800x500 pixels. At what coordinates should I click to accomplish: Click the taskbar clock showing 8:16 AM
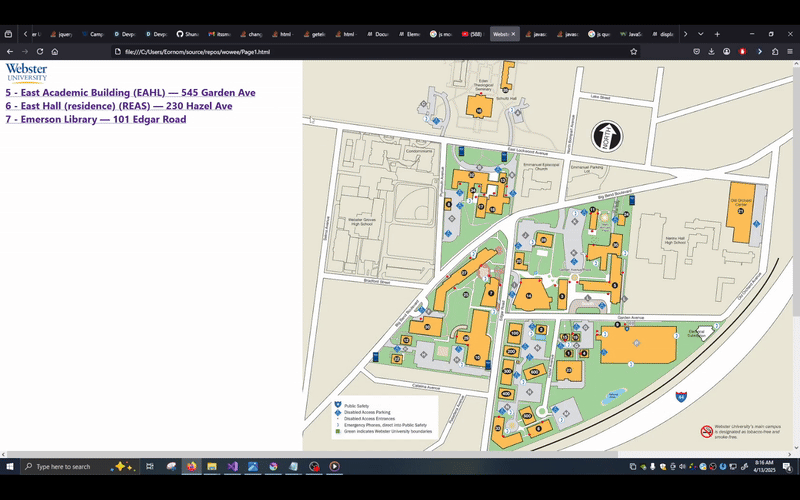tap(764, 466)
